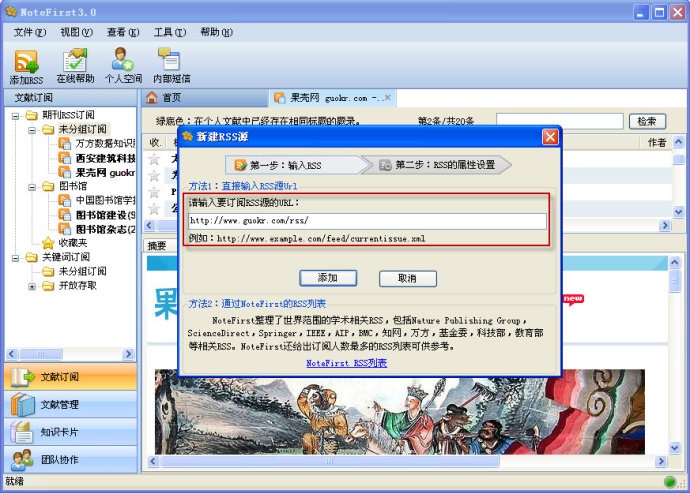Click the search box beside 检索
The height and width of the screenshot is (494, 690).
[x=560, y=121]
